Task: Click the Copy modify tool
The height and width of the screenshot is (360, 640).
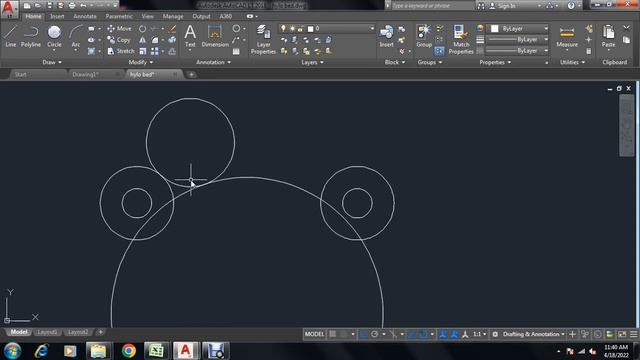Action: [119, 40]
